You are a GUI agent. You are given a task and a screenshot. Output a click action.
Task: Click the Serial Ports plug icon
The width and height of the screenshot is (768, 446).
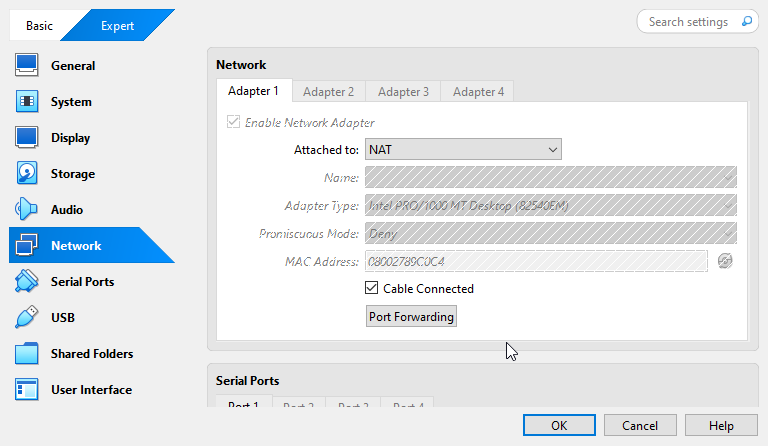click(26, 282)
